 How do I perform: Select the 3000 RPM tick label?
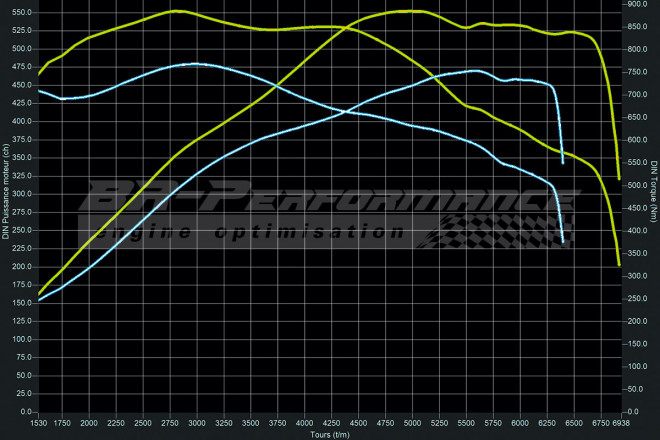pyautogui.click(x=196, y=425)
